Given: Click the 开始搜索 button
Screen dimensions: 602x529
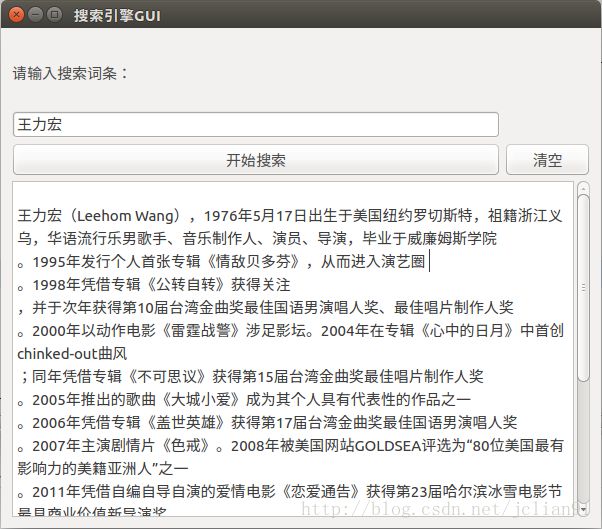Looking at the screenshot, I should (x=256, y=160).
